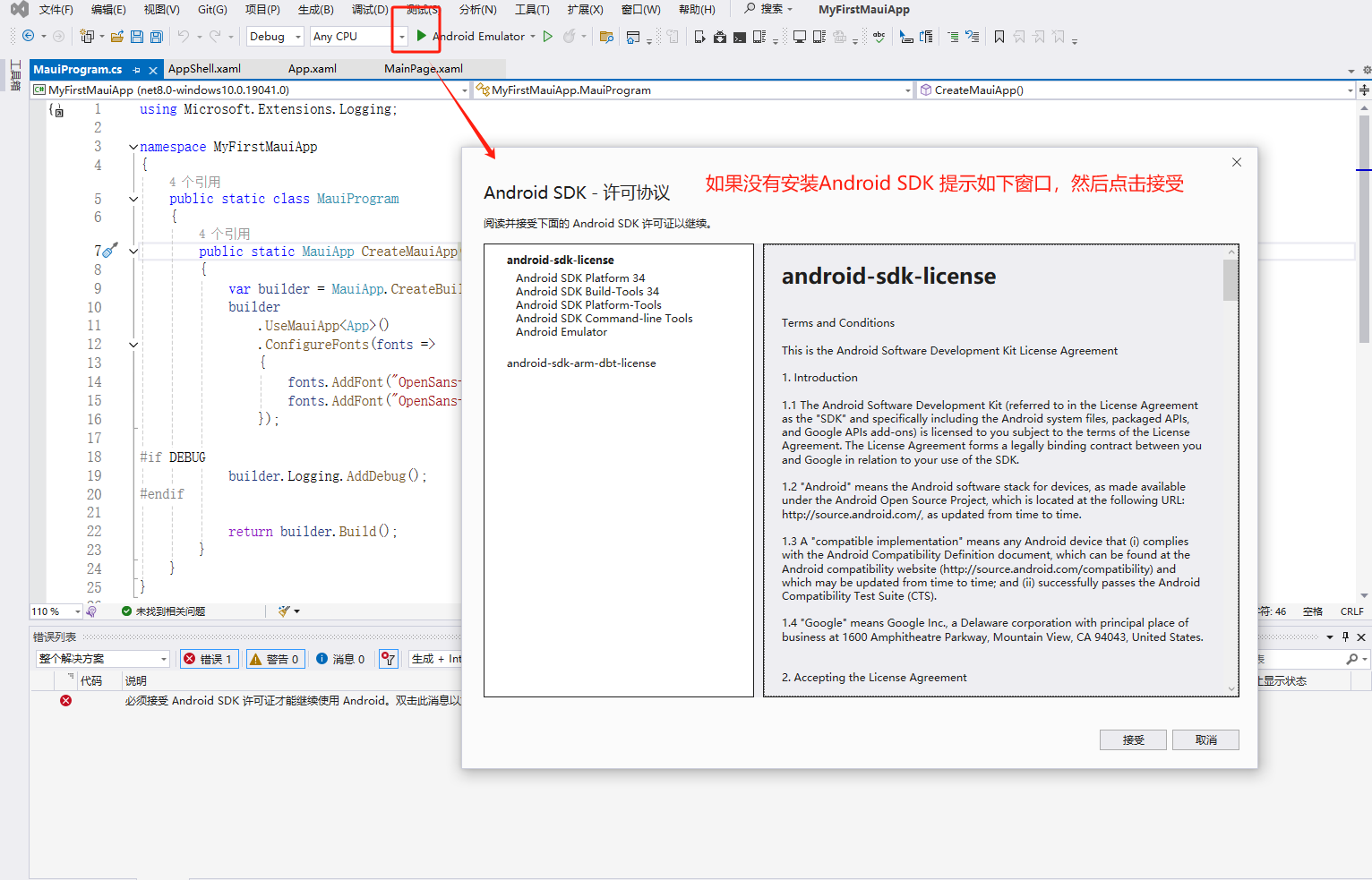Click the IntelliCode suggestions icon beside zoom
The image size is (1372, 880).
(90, 611)
